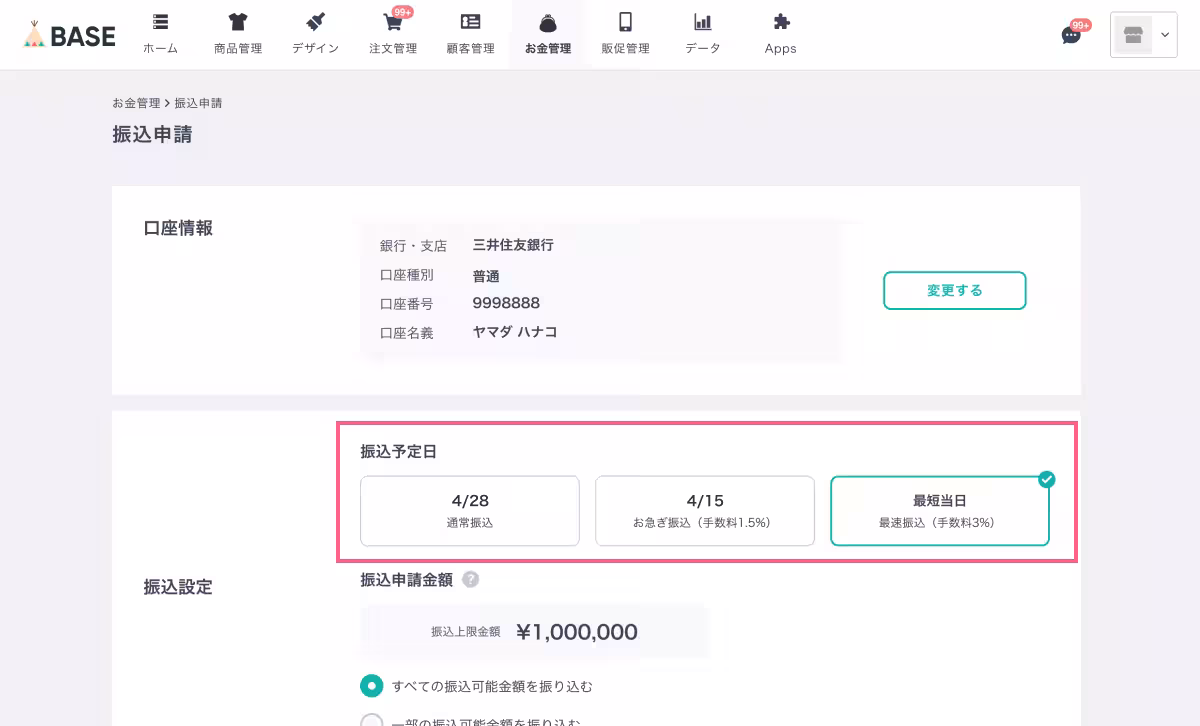This screenshot has height=726, width=1200.
Task: Open the shop account dropdown chevron
Action: click(1163, 34)
